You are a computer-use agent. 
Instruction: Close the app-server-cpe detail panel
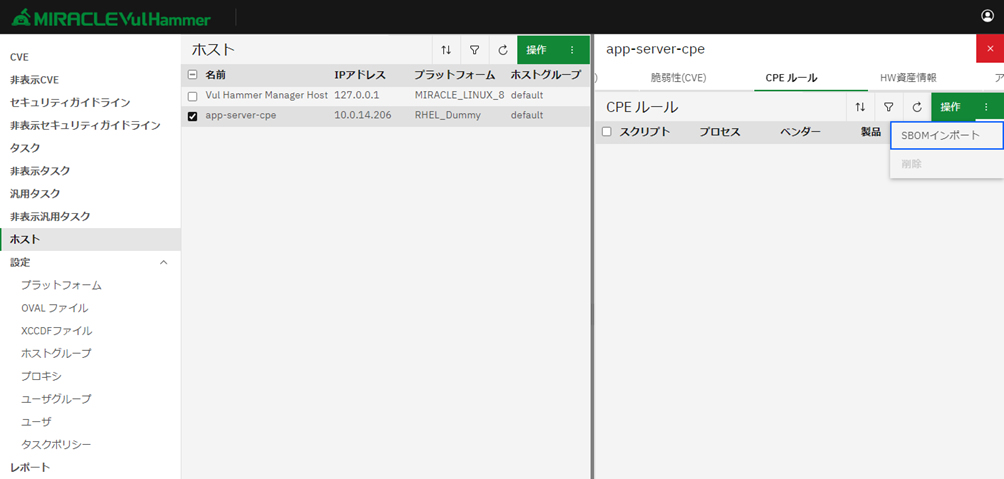[x=990, y=49]
